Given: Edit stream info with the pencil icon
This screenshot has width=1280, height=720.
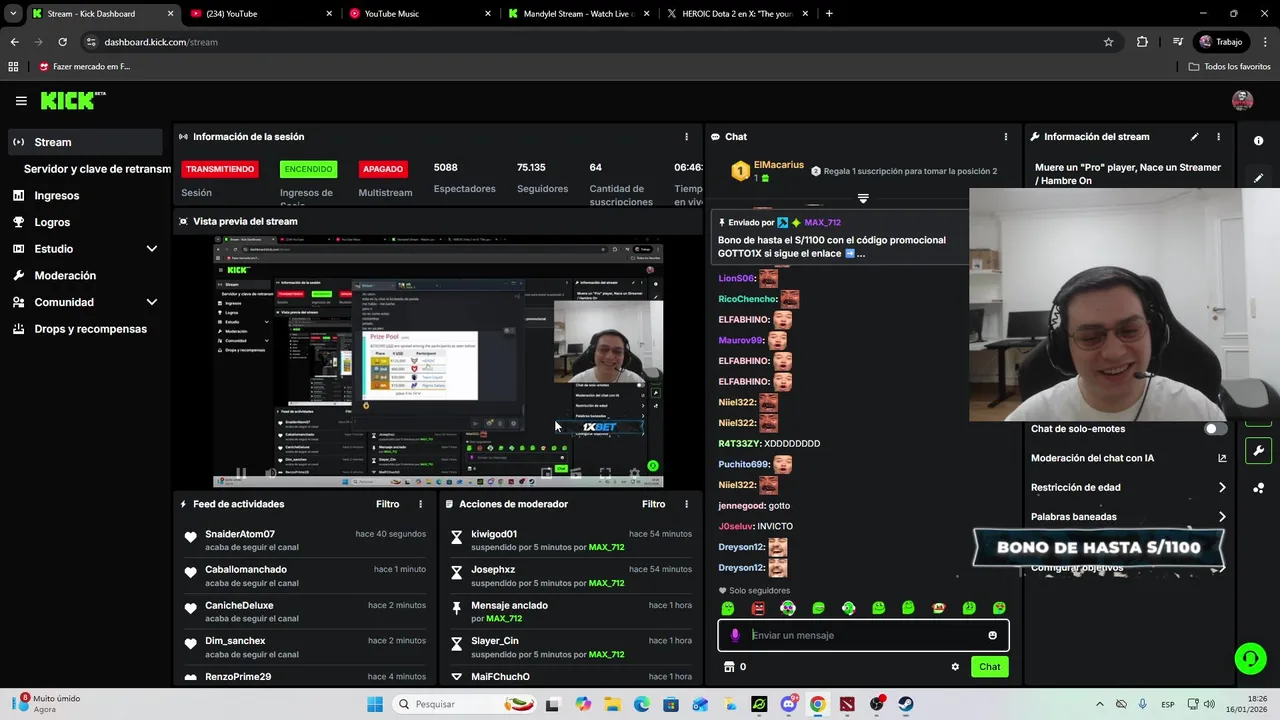Looking at the screenshot, I should 1194,137.
